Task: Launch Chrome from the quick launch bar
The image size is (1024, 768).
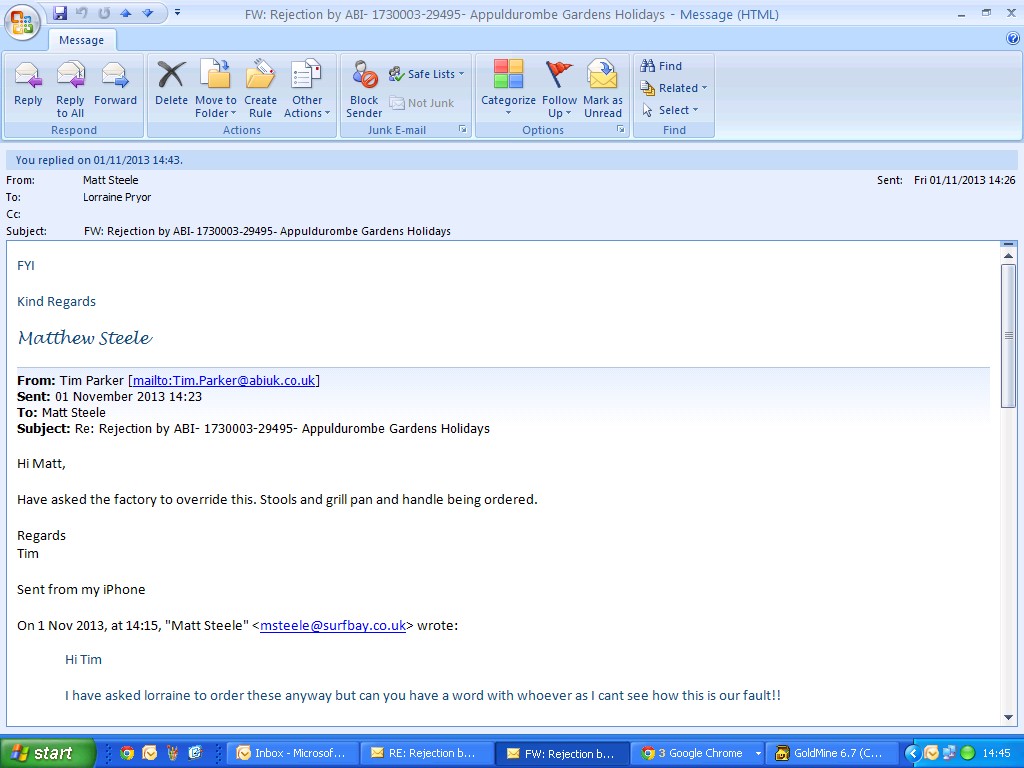Action: [127, 754]
